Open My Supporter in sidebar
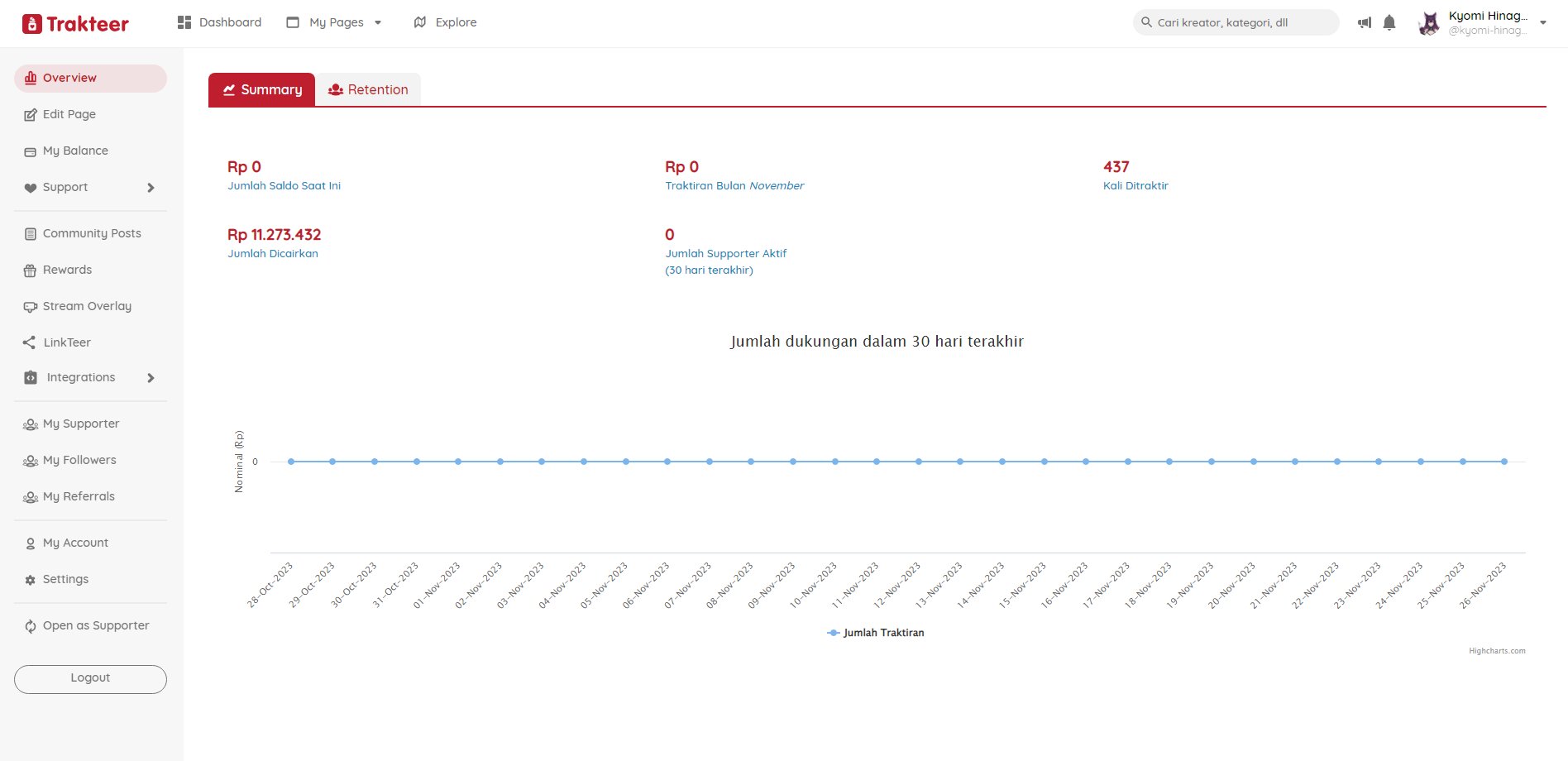The image size is (1568, 761). [x=81, y=424]
